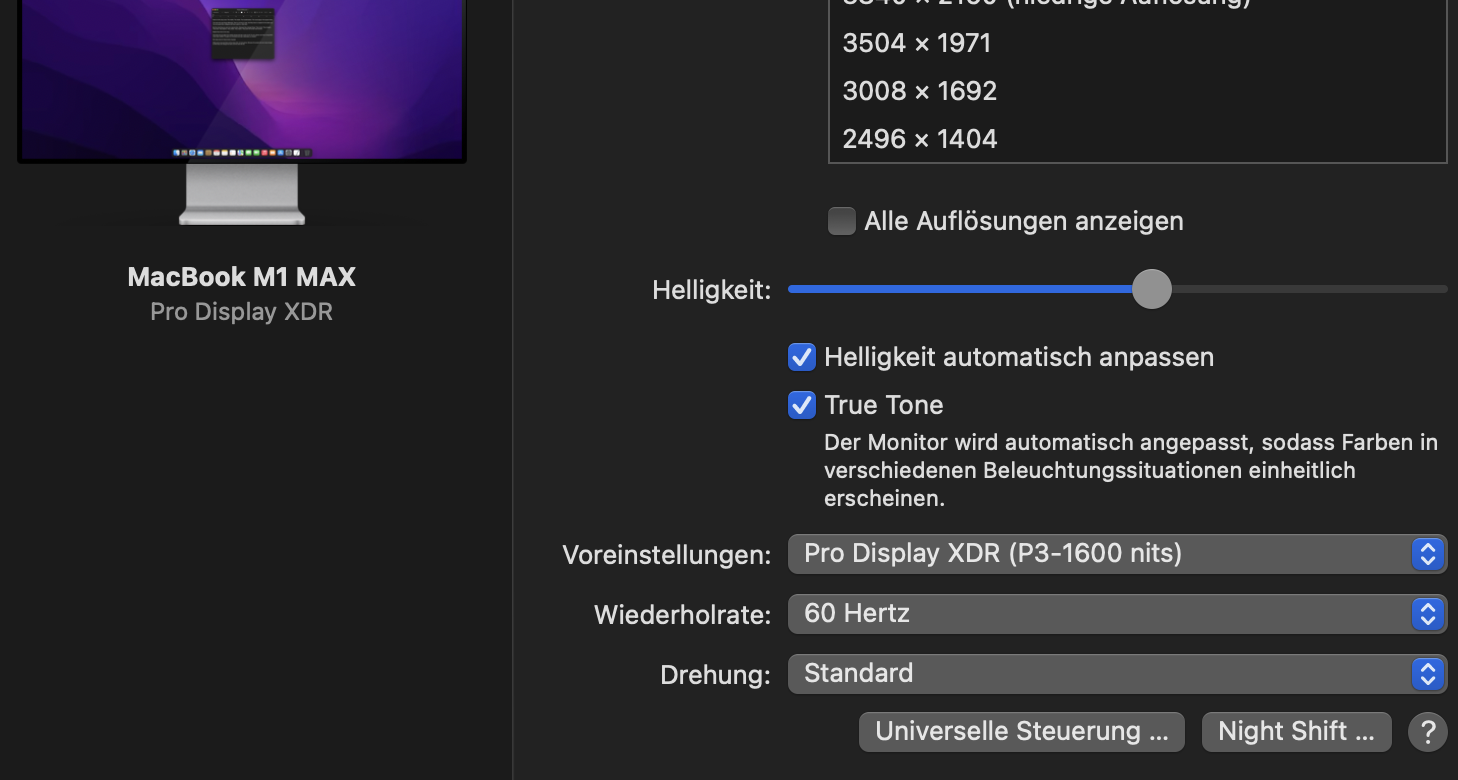Click the True Tone description text
The height and width of the screenshot is (780, 1458).
tap(1131, 470)
